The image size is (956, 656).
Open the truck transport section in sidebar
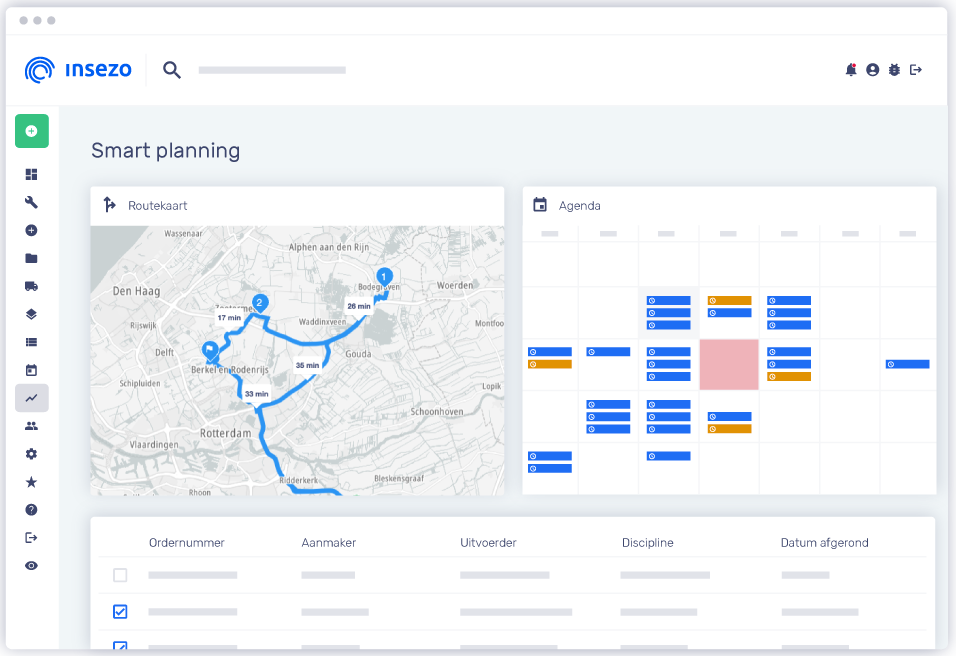31,286
